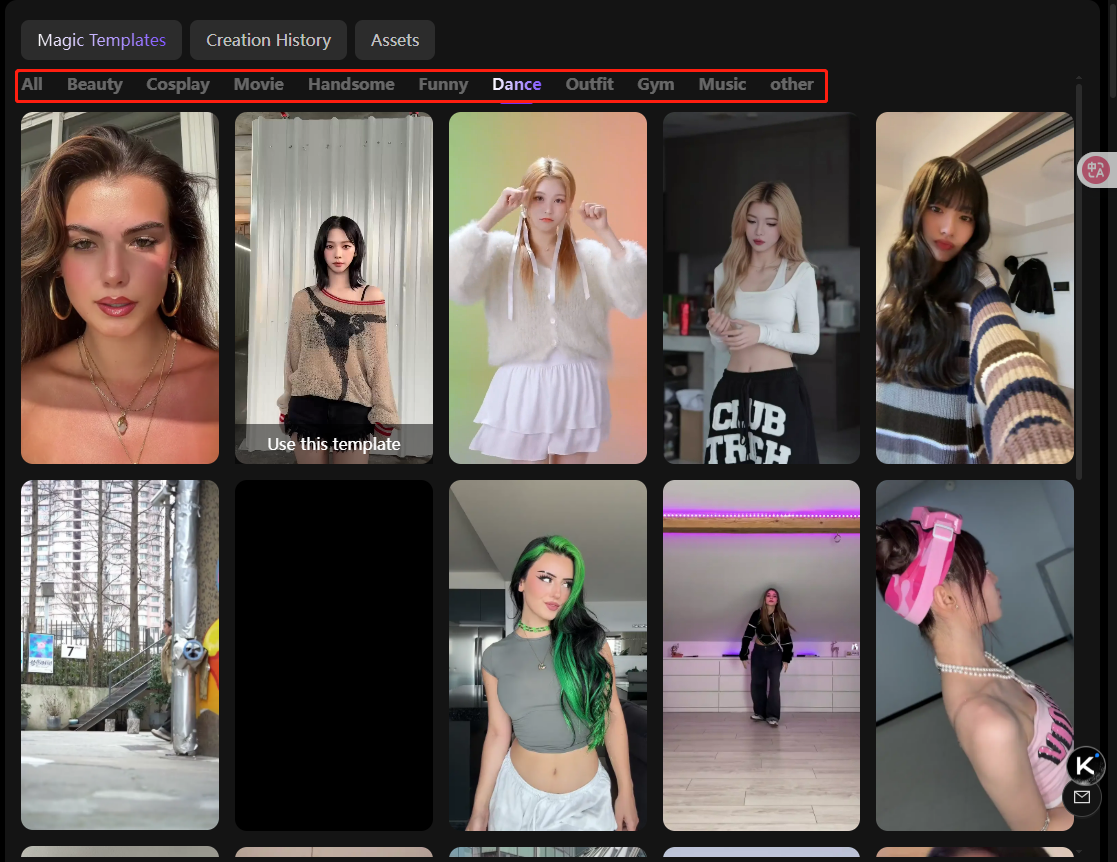1117x862 pixels.
Task: Select the Outfit category
Action: pyautogui.click(x=589, y=84)
